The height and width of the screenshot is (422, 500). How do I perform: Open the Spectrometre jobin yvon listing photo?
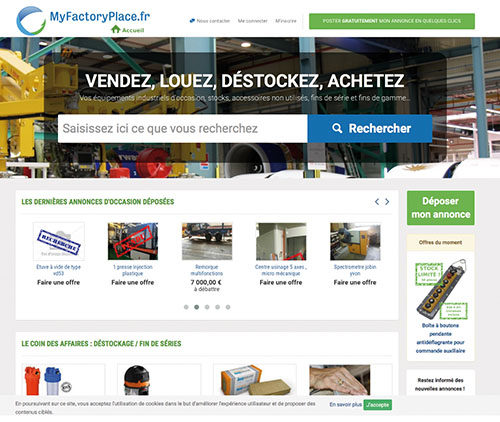point(355,241)
